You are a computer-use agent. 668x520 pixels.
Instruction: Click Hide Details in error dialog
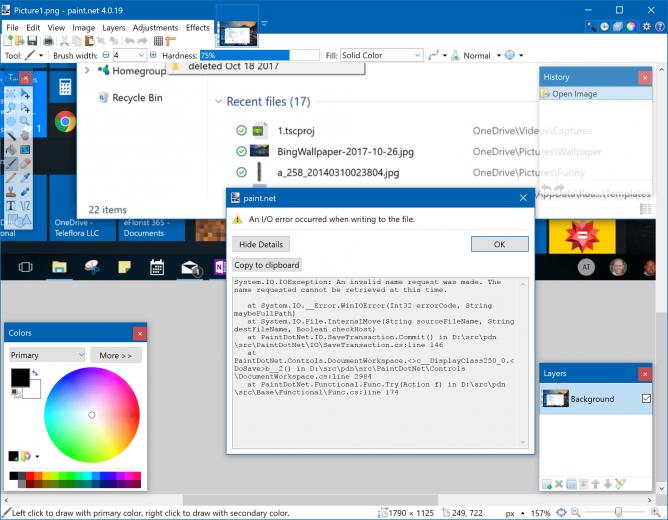(261, 244)
